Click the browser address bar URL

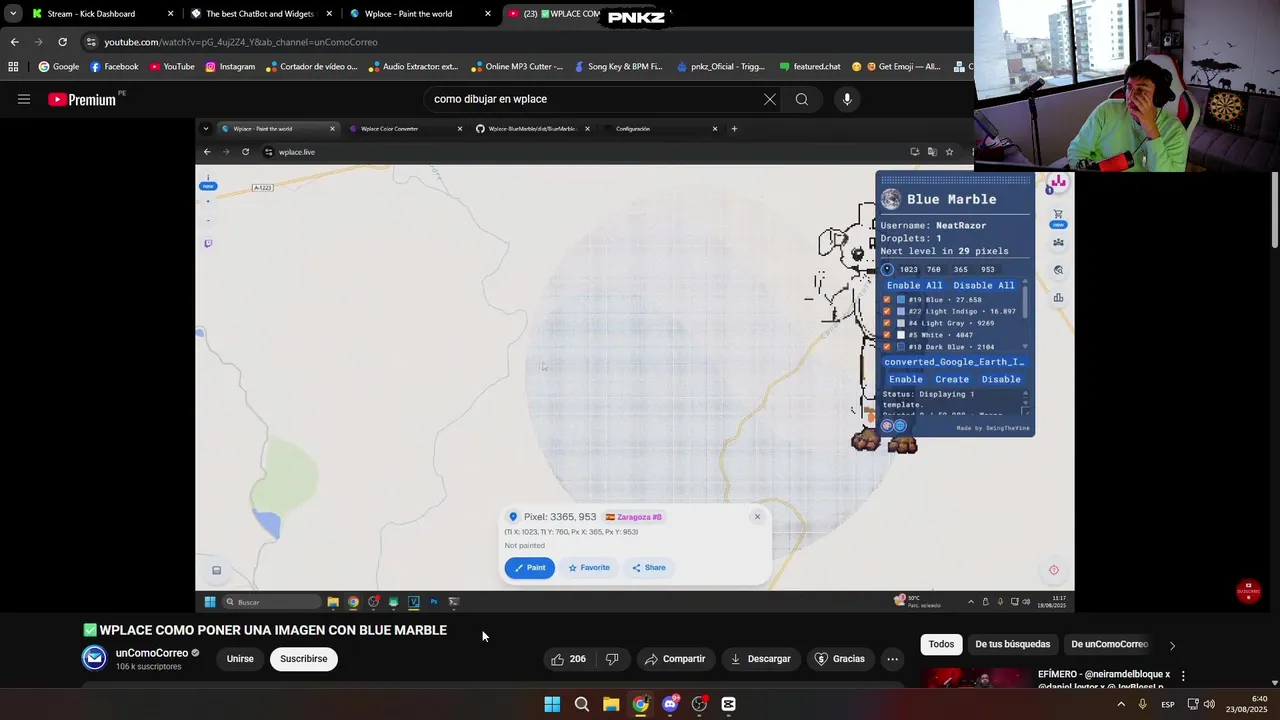[x=241, y=42]
